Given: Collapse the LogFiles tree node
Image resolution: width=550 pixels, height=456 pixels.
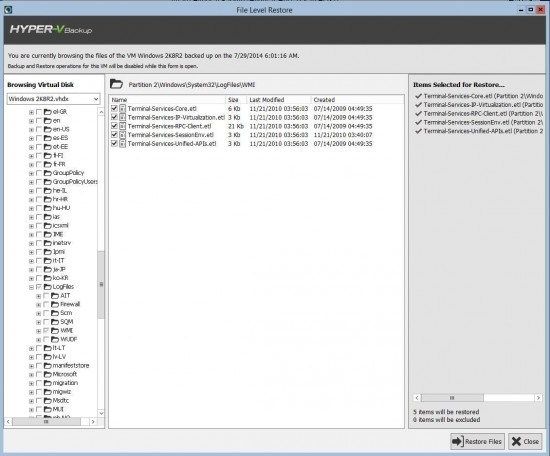Looking at the screenshot, I should coord(32,287).
